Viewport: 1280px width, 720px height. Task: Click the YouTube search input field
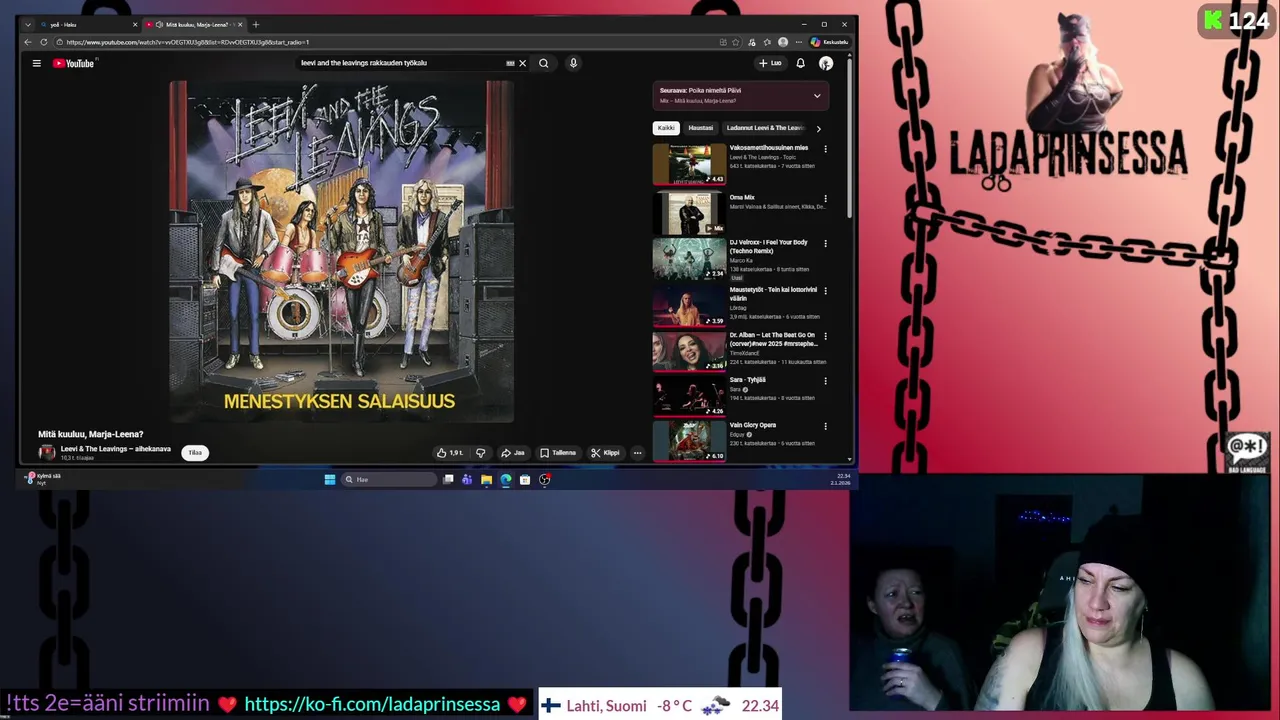(x=400, y=63)
